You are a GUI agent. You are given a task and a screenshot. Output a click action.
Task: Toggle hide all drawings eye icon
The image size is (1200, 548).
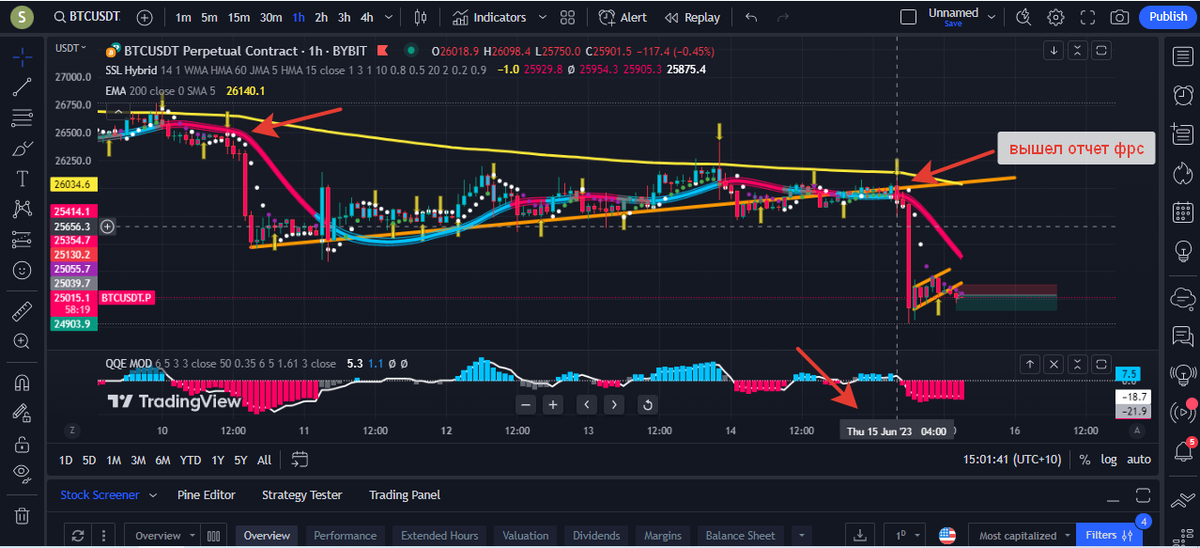[x=22, y=474]
